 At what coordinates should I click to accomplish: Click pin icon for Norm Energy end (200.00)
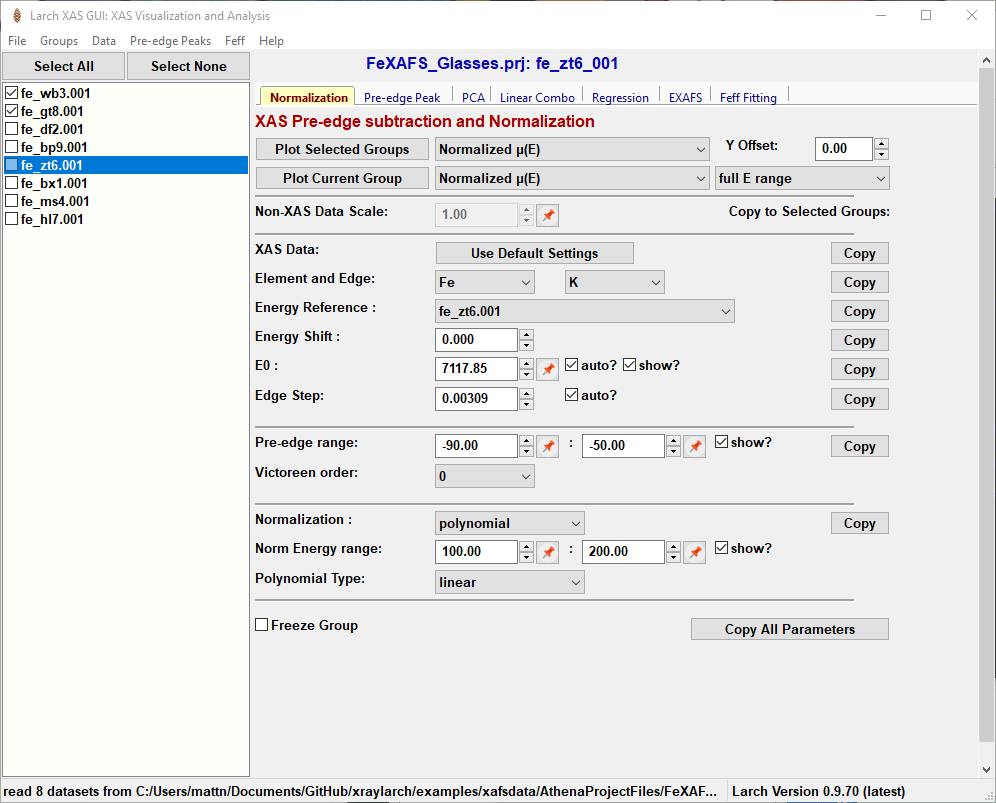click(x=695, y=552)
